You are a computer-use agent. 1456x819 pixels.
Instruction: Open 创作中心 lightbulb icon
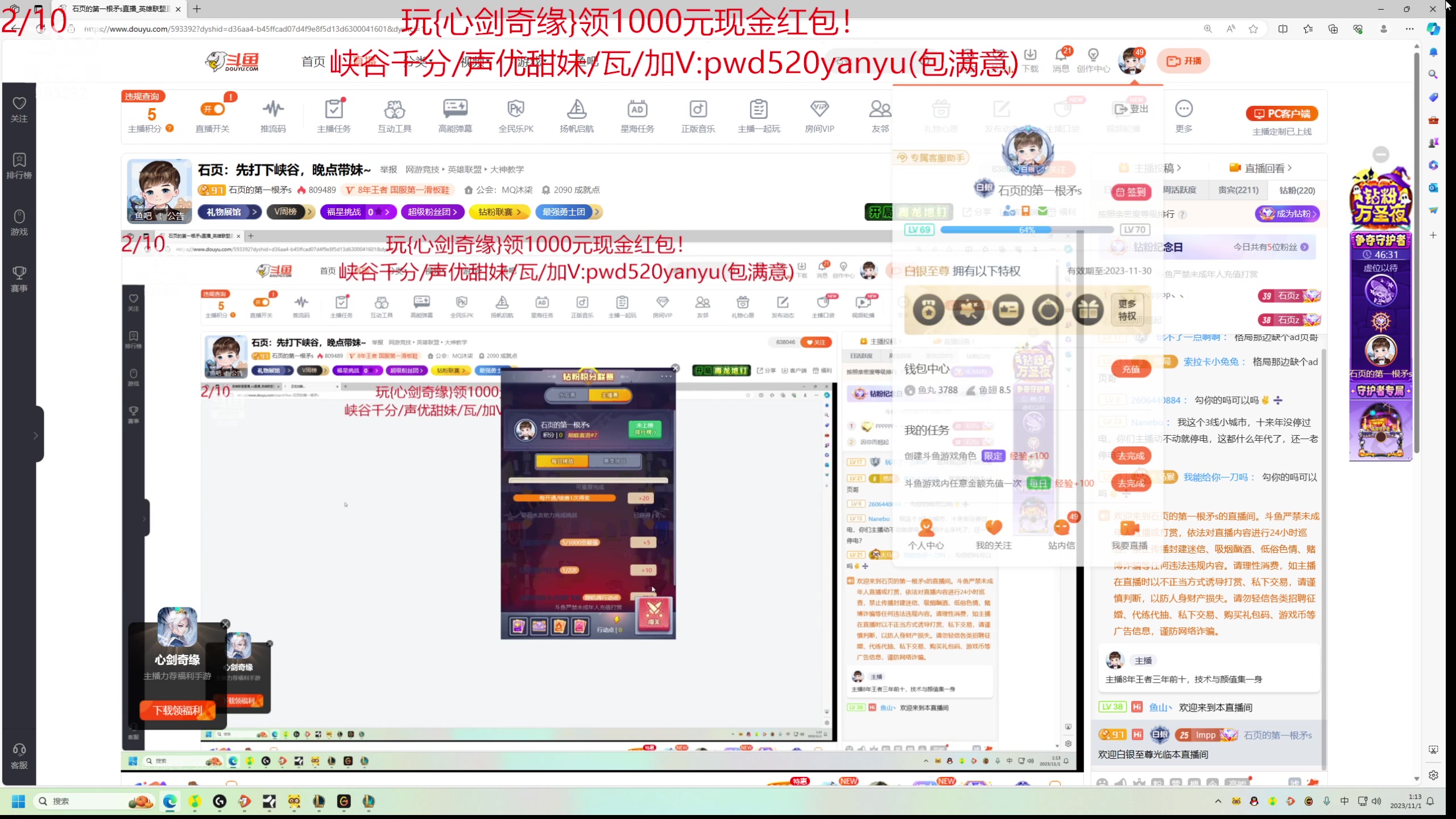click(1093, 60)
